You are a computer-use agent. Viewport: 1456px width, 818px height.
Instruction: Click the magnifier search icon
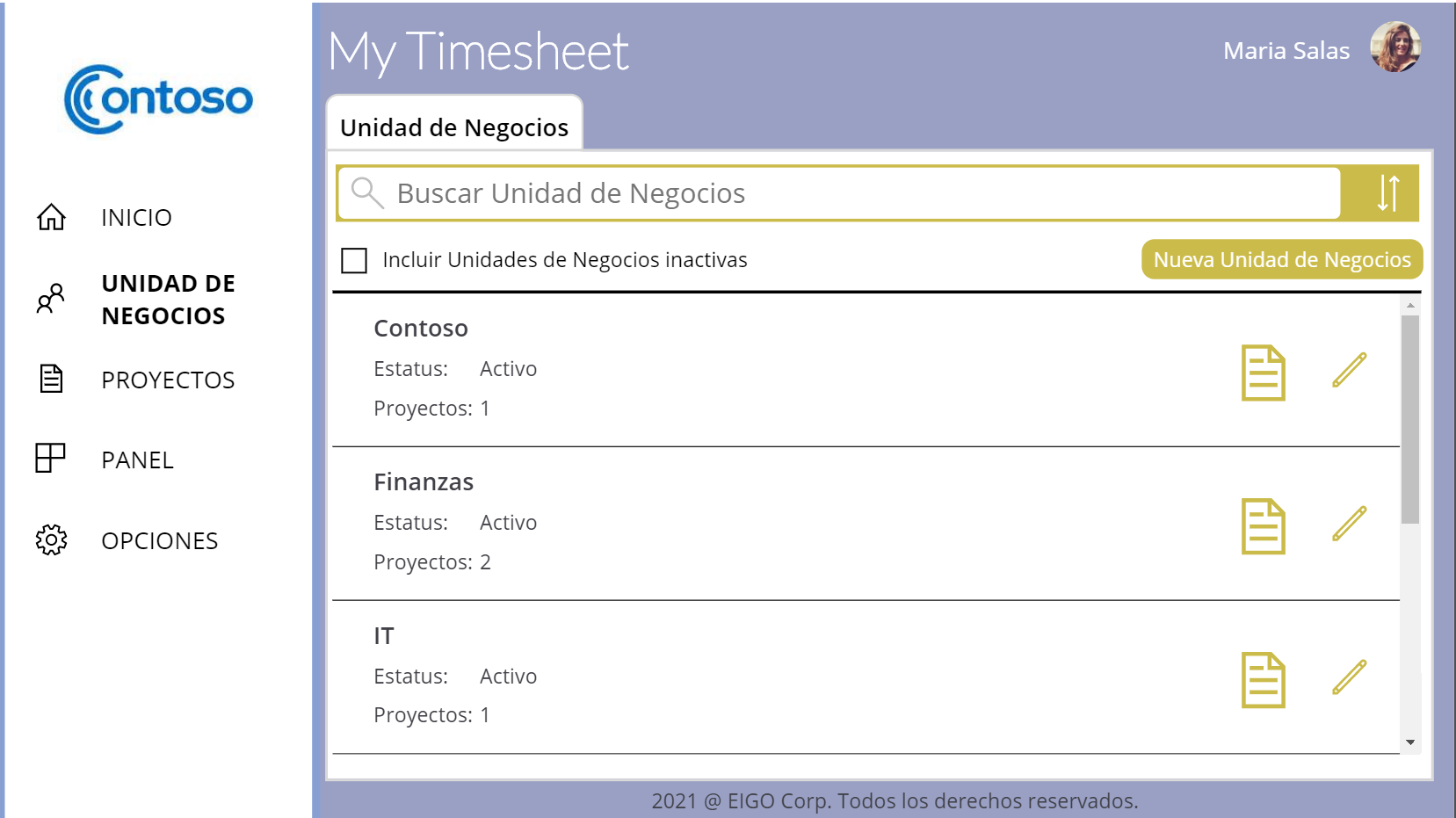pyautogui.click(x=367, y=192)
